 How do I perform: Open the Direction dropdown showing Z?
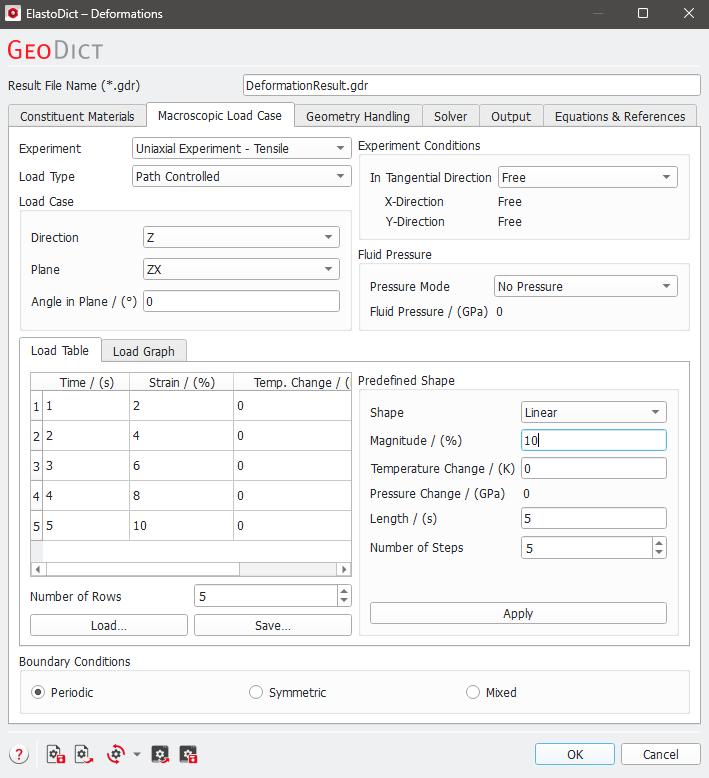tap(241, 237)
